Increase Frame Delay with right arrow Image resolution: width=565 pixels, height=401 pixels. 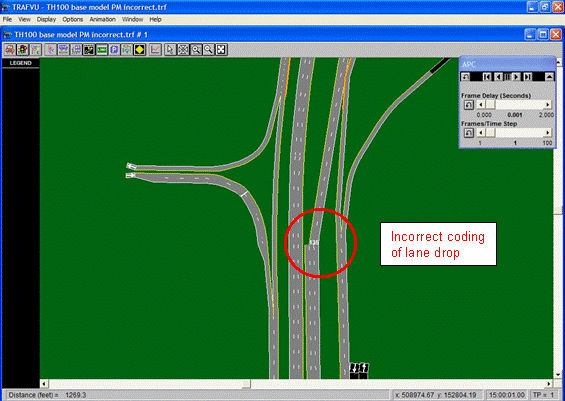pyautogui.click(x=548, y=105)
